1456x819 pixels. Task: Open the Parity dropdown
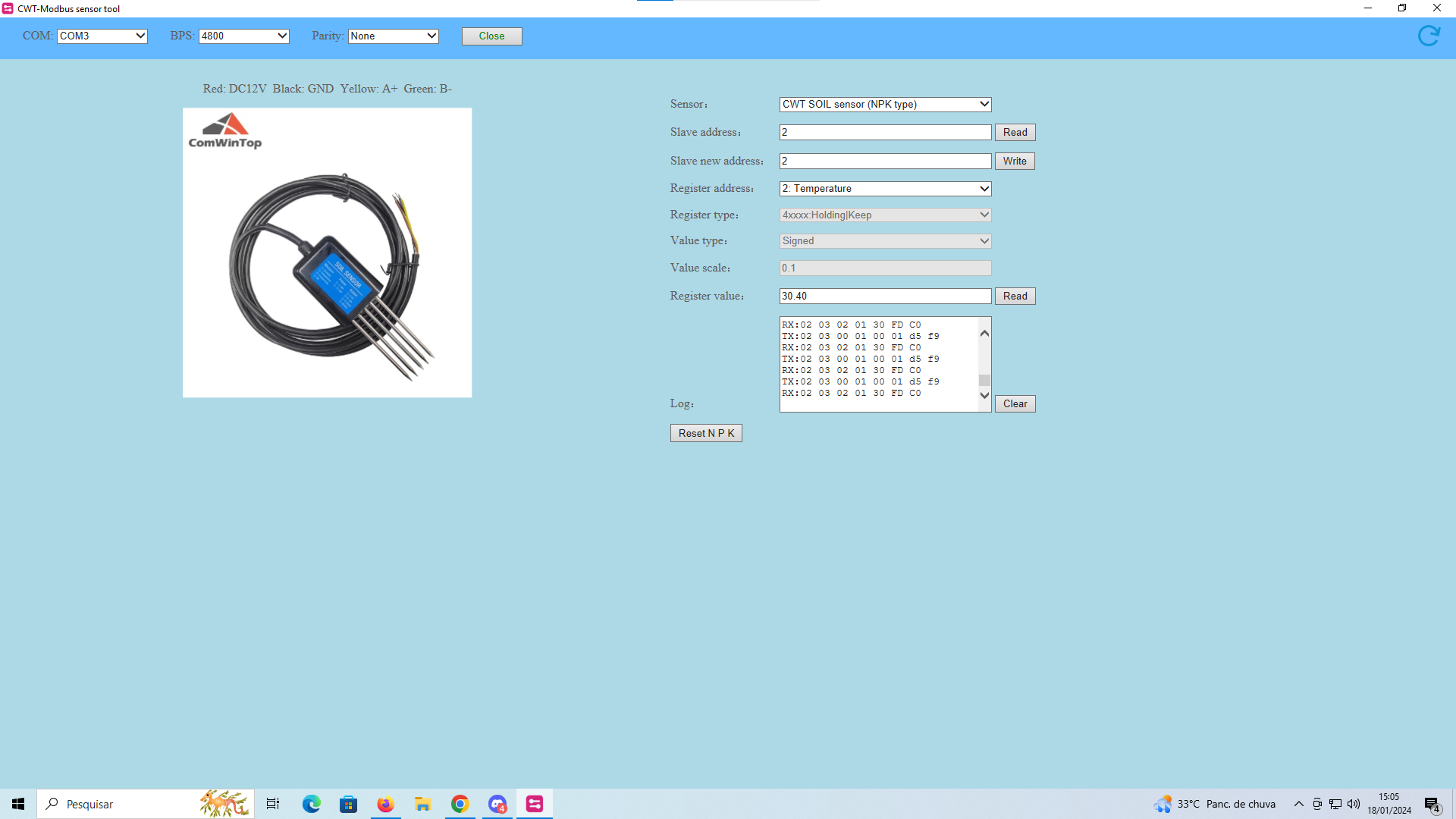coord(394,36)
